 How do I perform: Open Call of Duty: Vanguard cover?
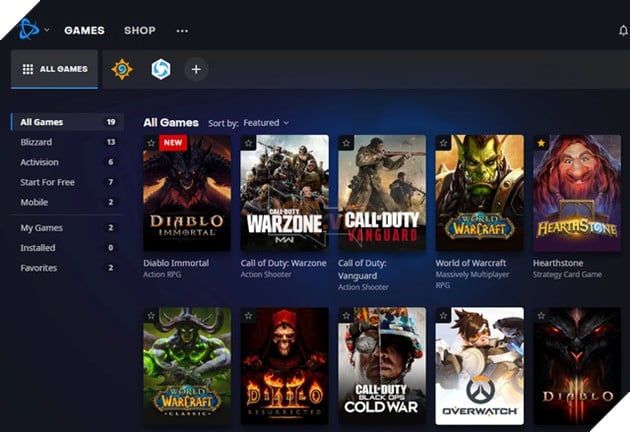point(382,193)
